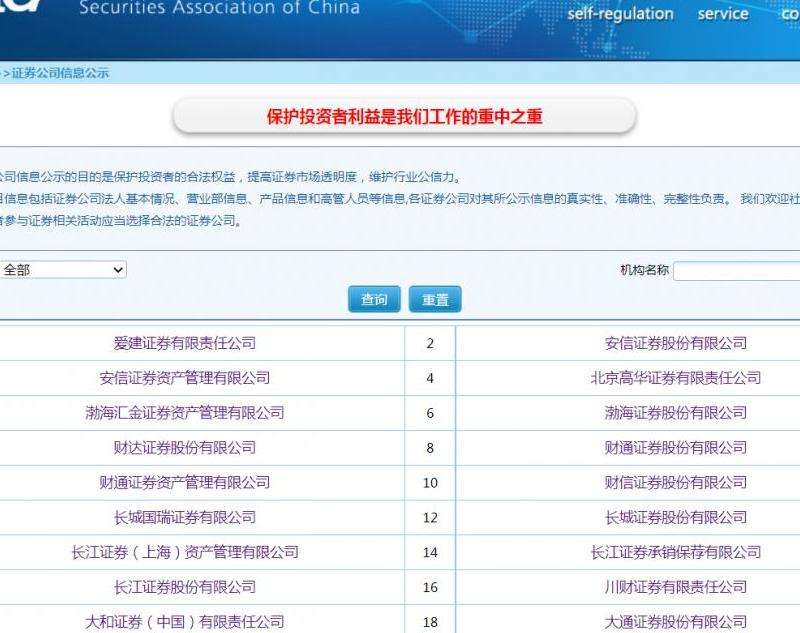This screenshot has width=800, height=633.
Task: Click the red 保护投资者利益是我们工作的重中之重 banner
Action: 404,116
